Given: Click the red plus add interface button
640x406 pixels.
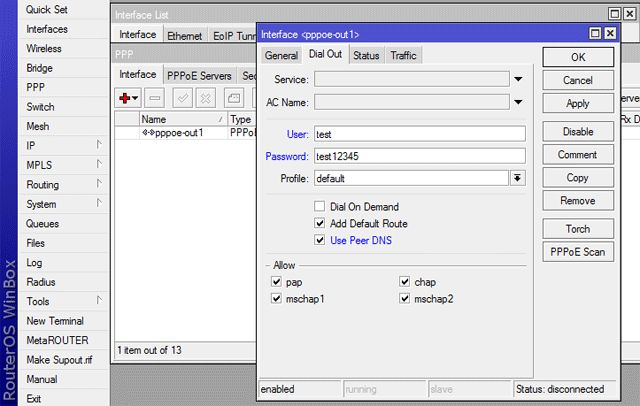Looking at the screenshot, I should [127, 98].
